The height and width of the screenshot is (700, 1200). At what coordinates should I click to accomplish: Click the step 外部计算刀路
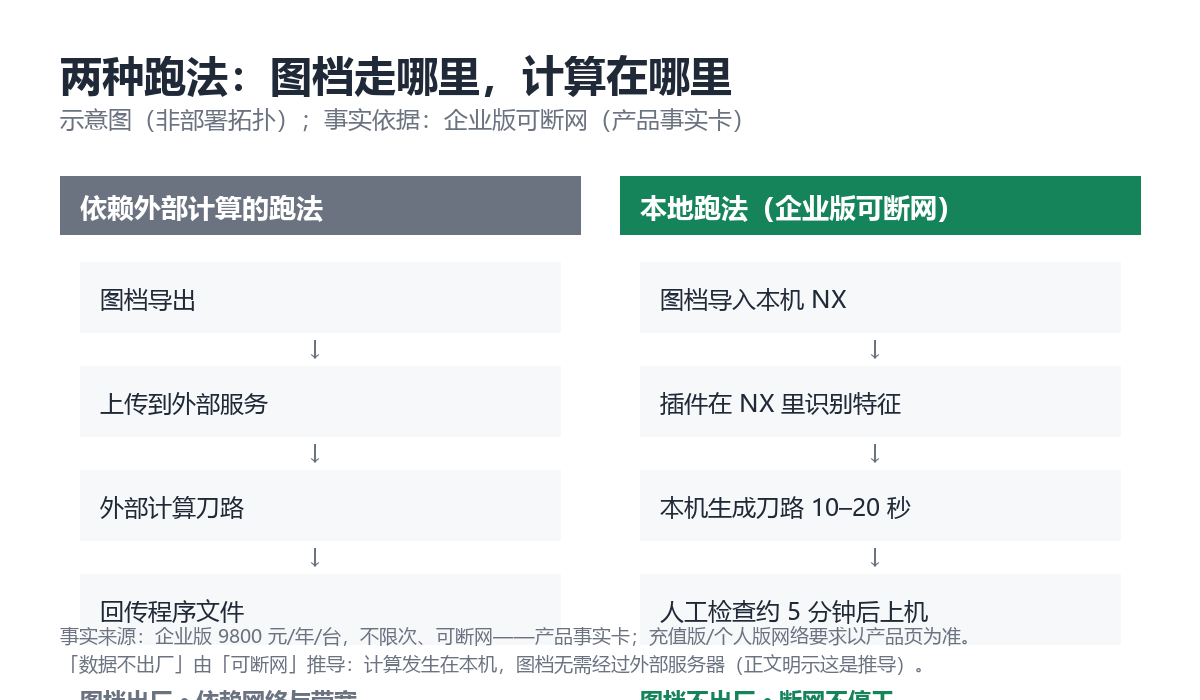320,506
